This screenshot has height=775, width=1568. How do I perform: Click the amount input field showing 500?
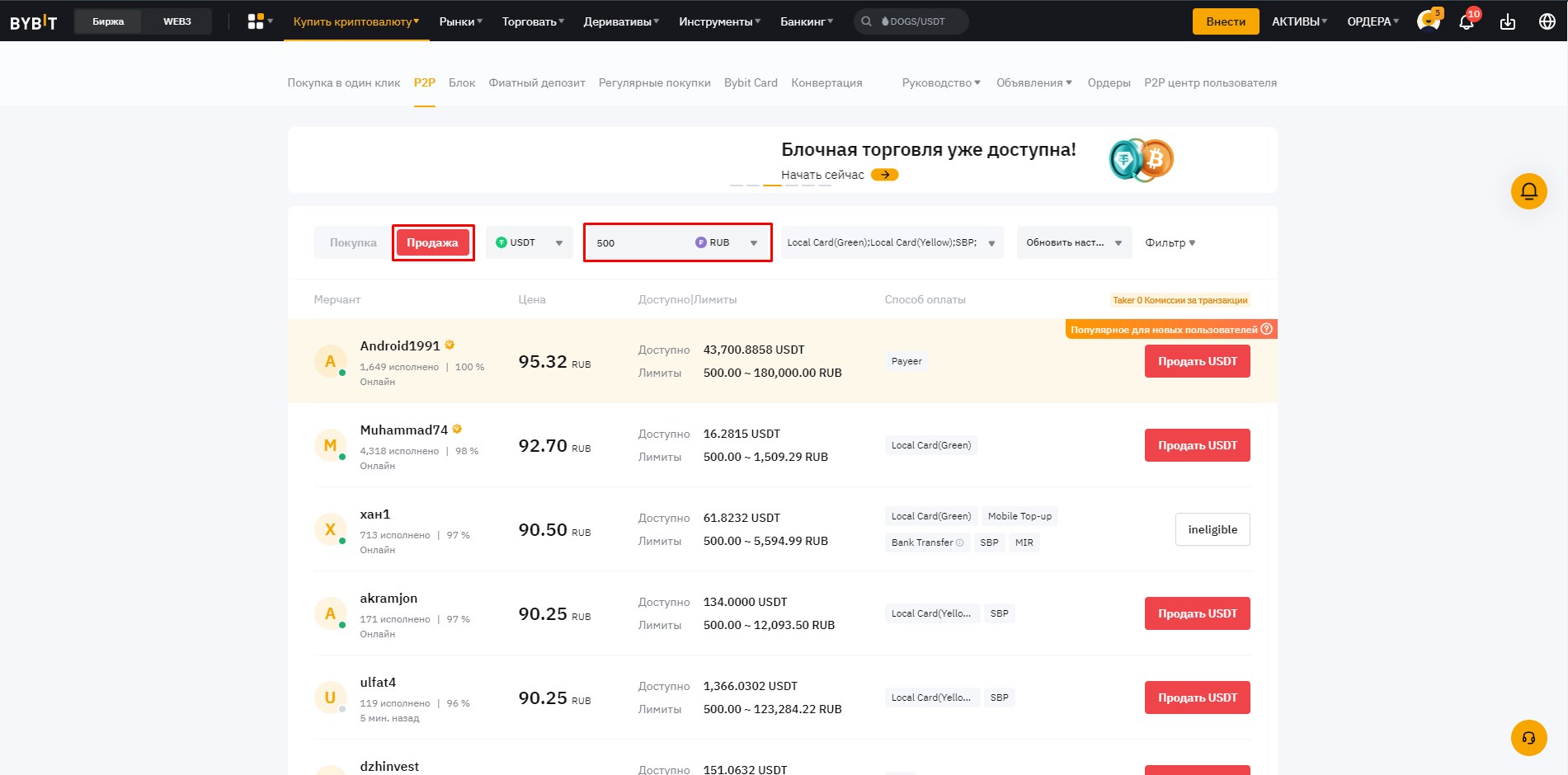click(x=639, y=242)
